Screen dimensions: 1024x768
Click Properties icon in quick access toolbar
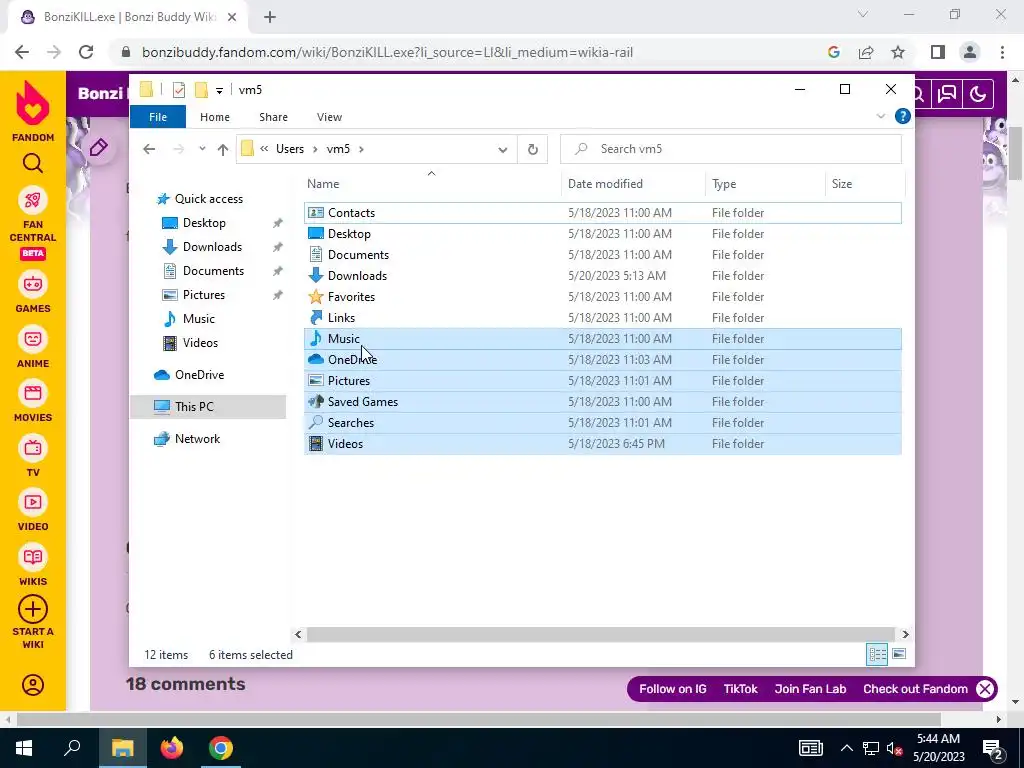178,90
